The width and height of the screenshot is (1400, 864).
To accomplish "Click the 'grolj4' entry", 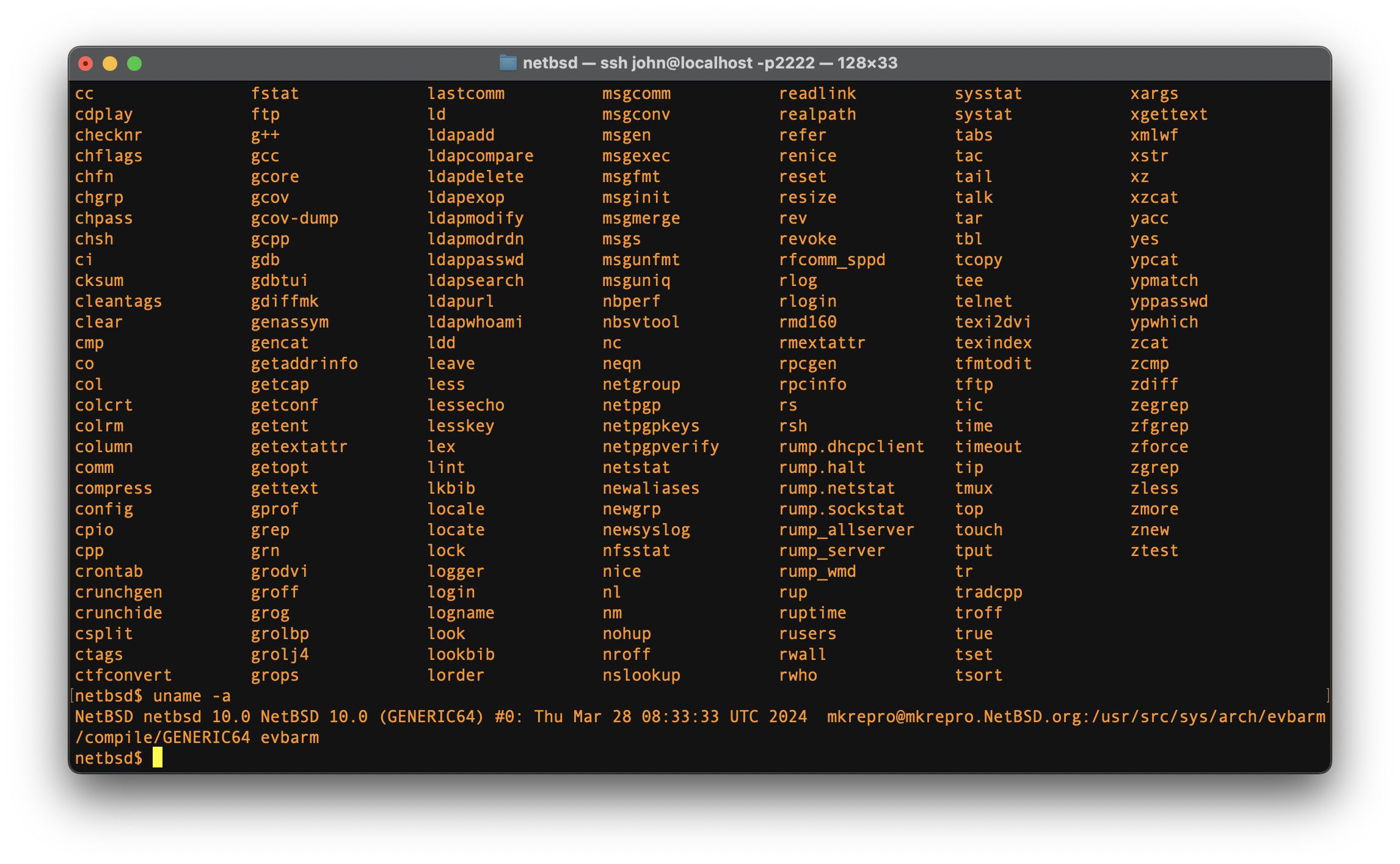I will click(x=280, y=654).
